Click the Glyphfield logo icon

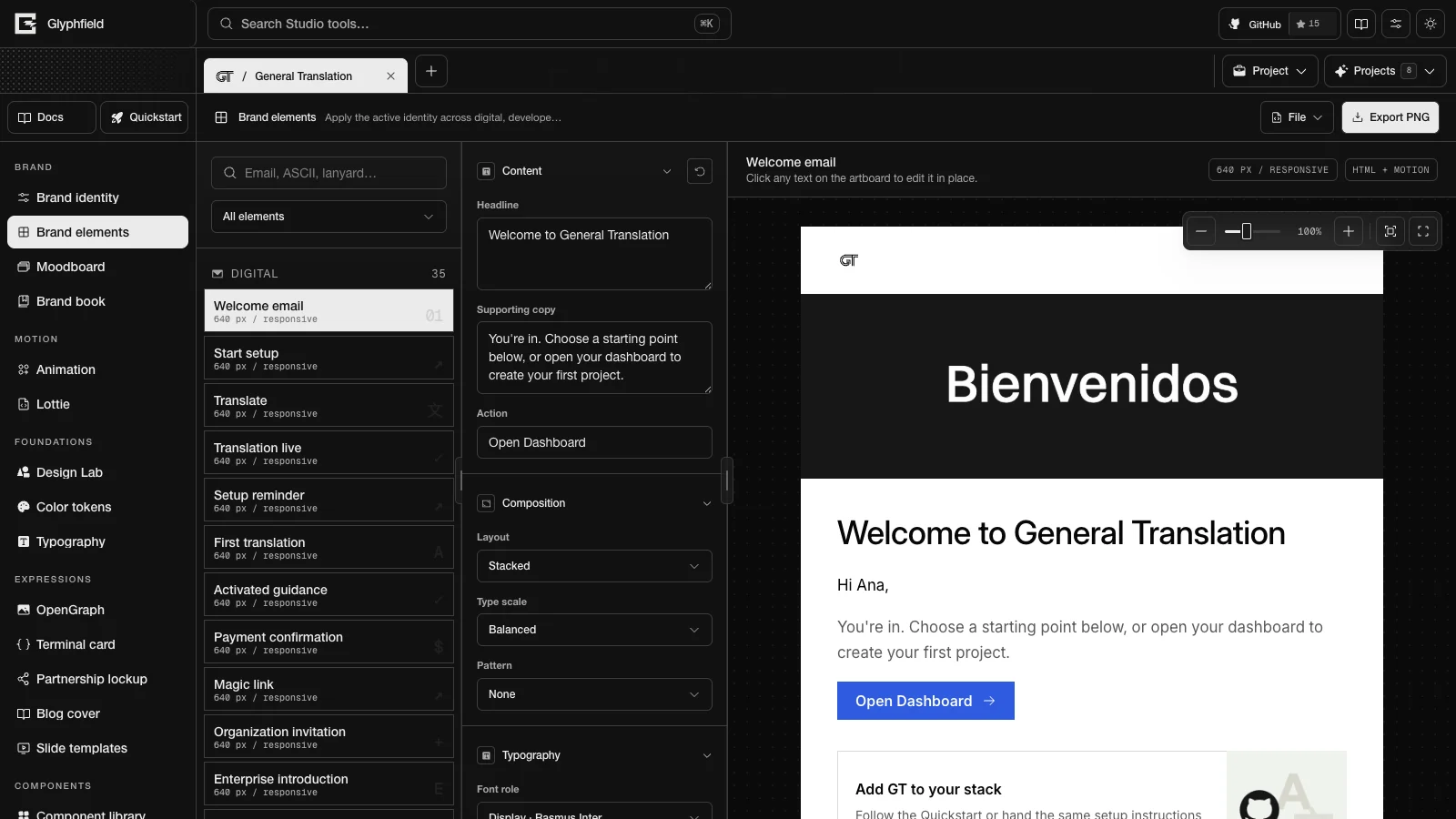[x=25, y=24]
